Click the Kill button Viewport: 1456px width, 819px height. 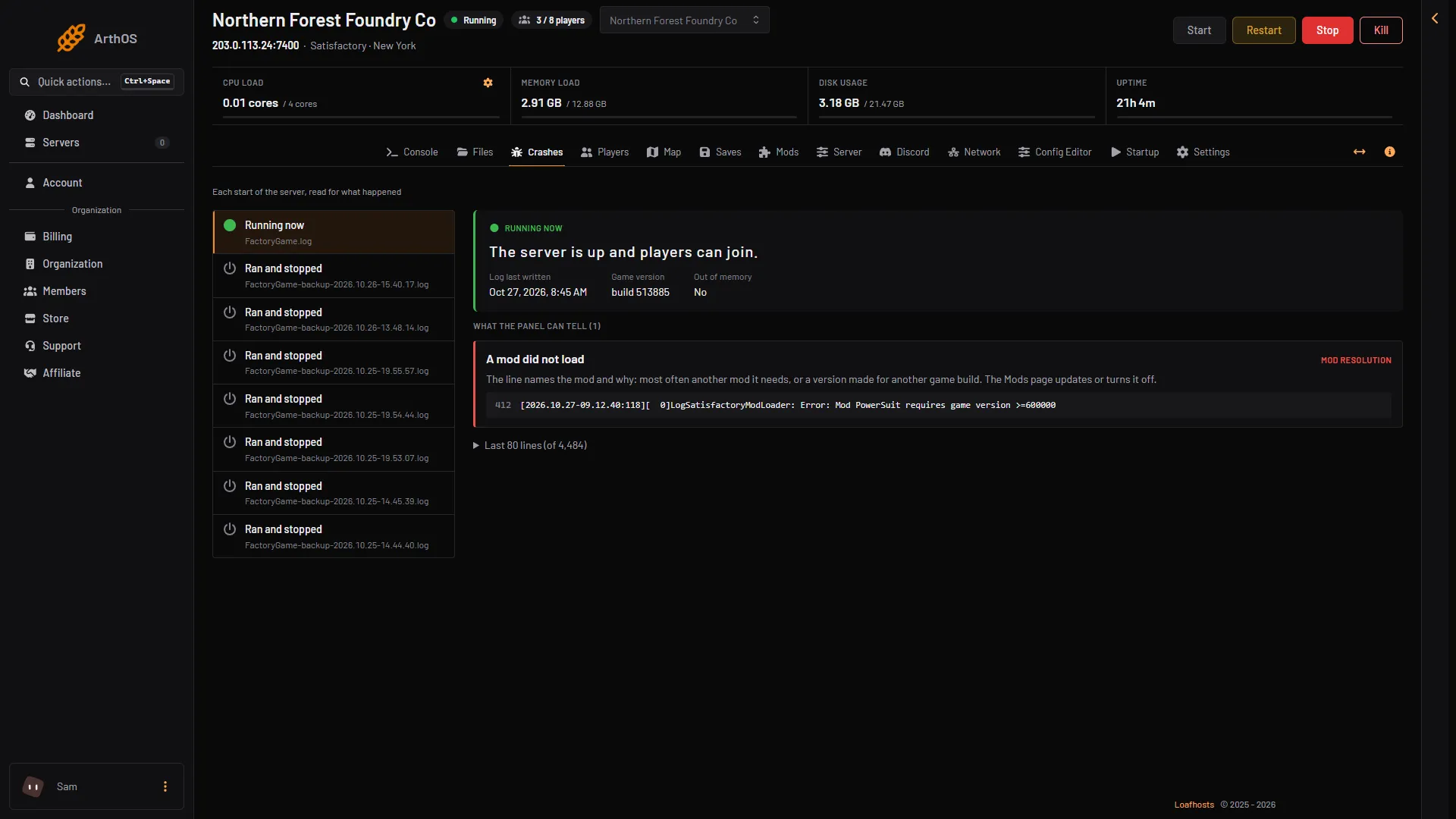tap(1381, 30)
